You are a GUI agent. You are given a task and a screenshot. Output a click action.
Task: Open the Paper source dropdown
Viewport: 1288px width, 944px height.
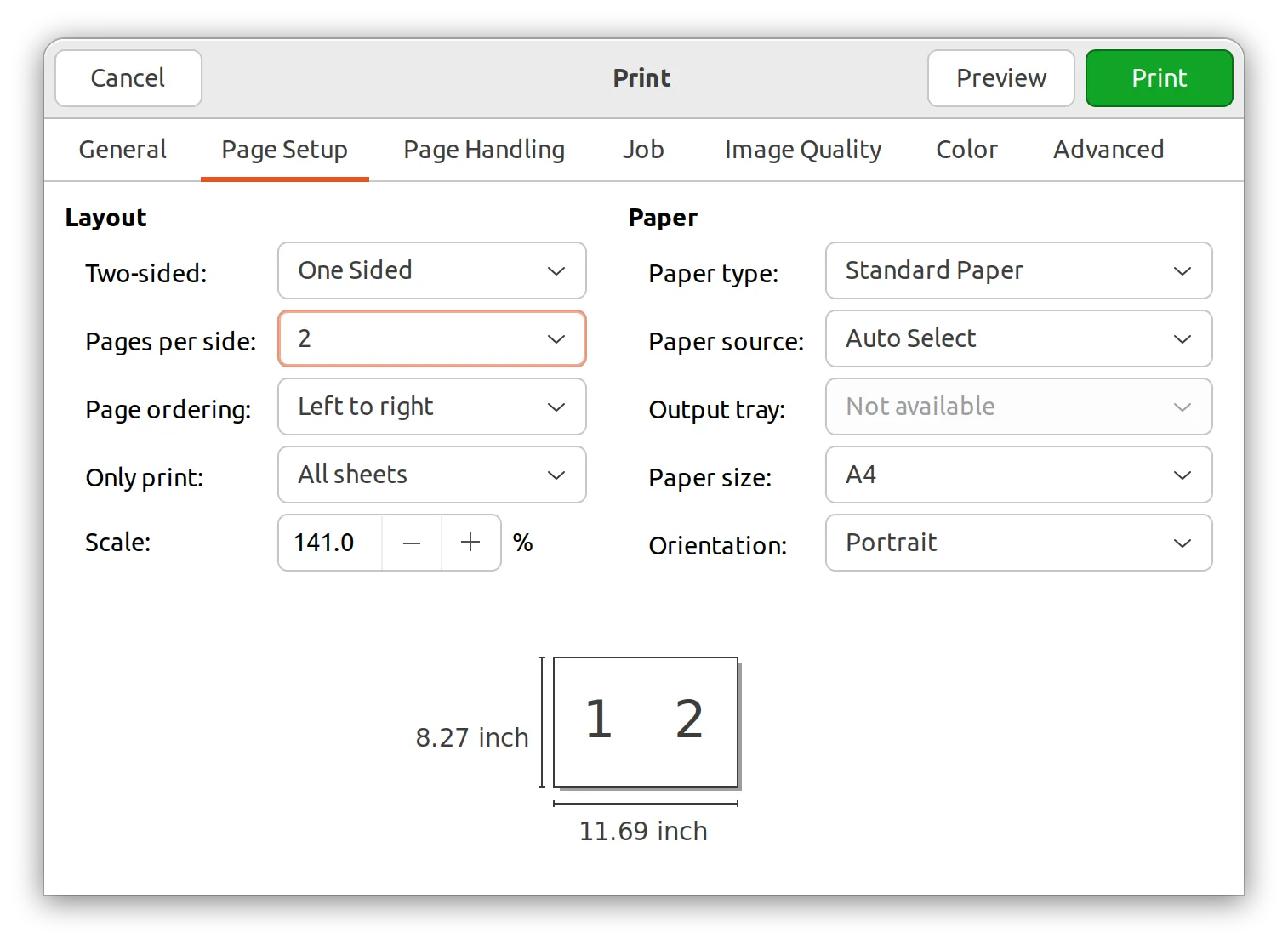point(1018,338)
